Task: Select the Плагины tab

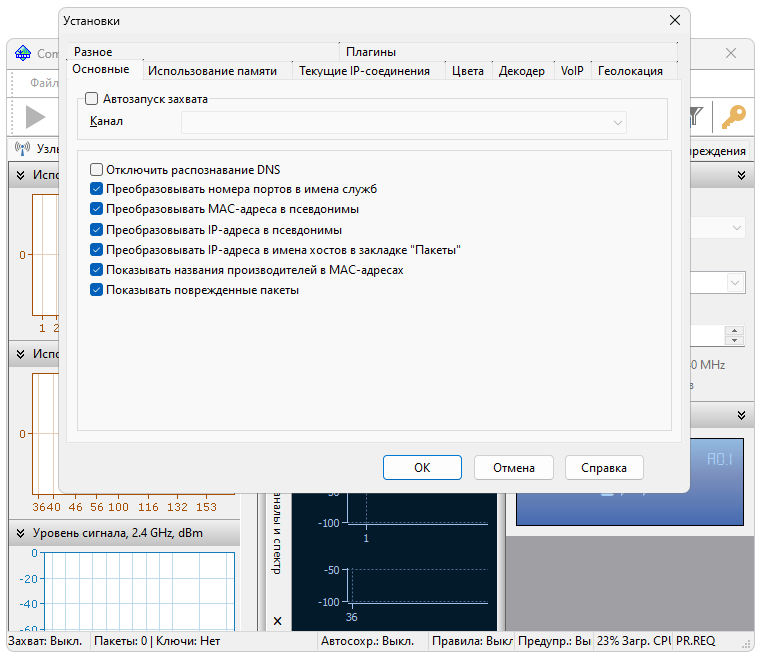Action: point(371,51)
